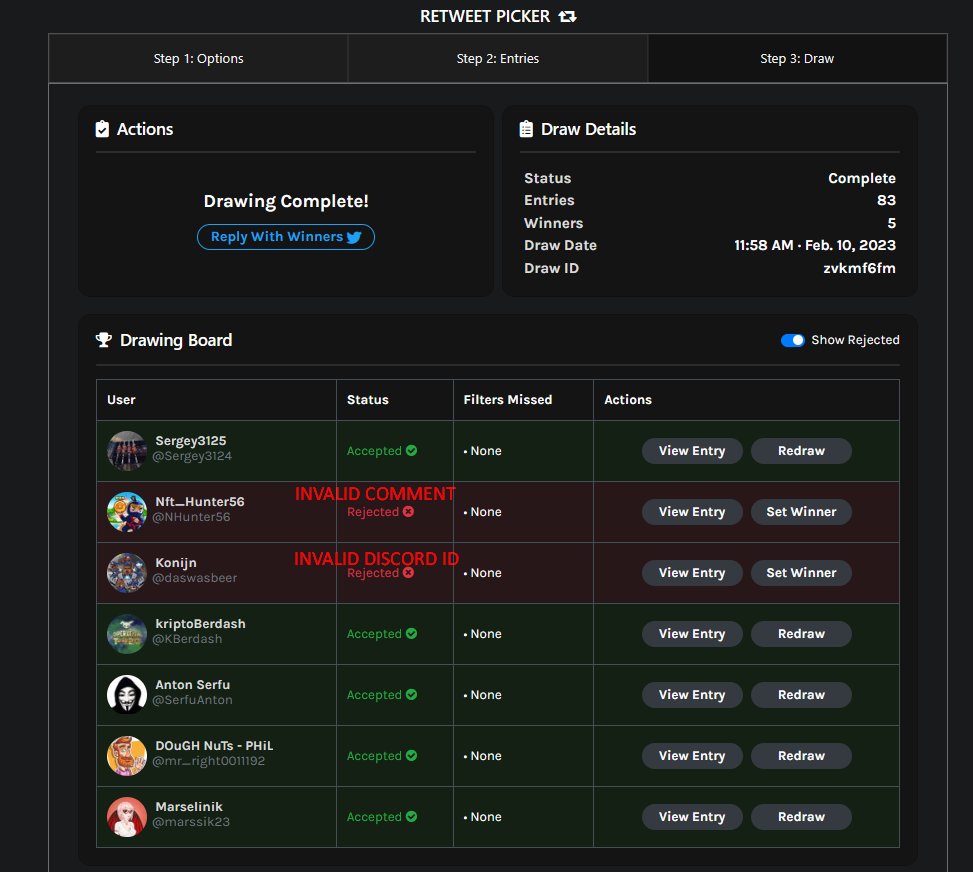Click View Entry for Anton Serfu

coord(691,694)
